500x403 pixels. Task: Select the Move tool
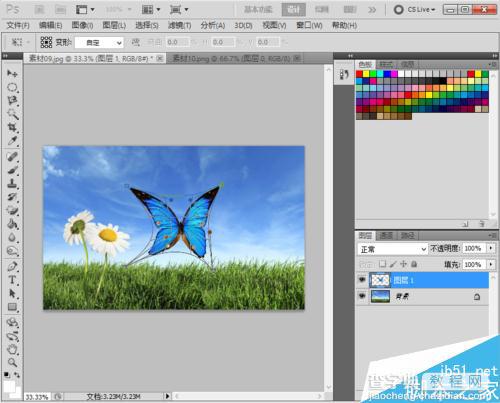pos(12,73)
